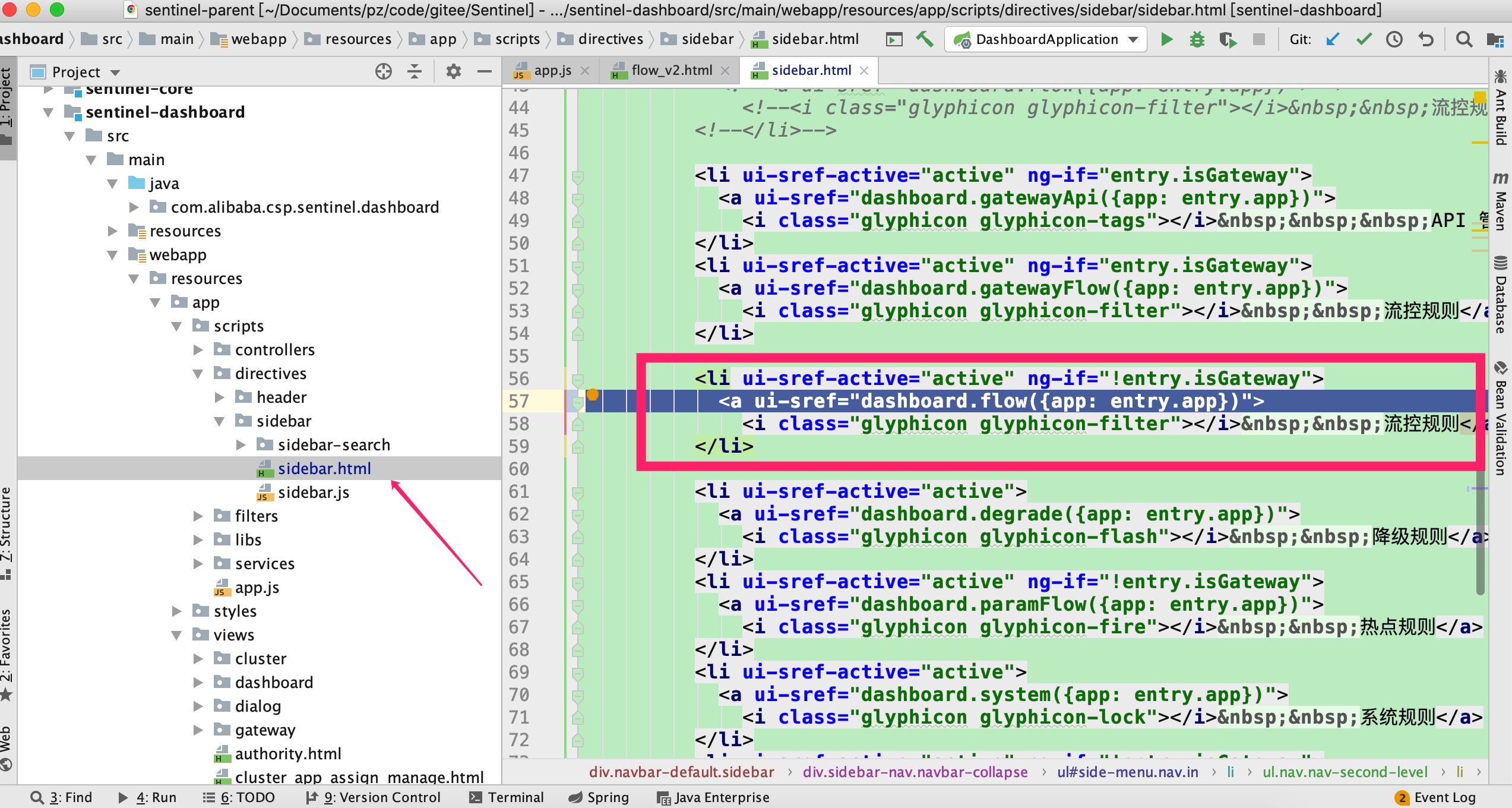Viewport: 1512px width, 808px height.
Task: Start debugging with the bug icon
Action: (x=1197, y=40)
